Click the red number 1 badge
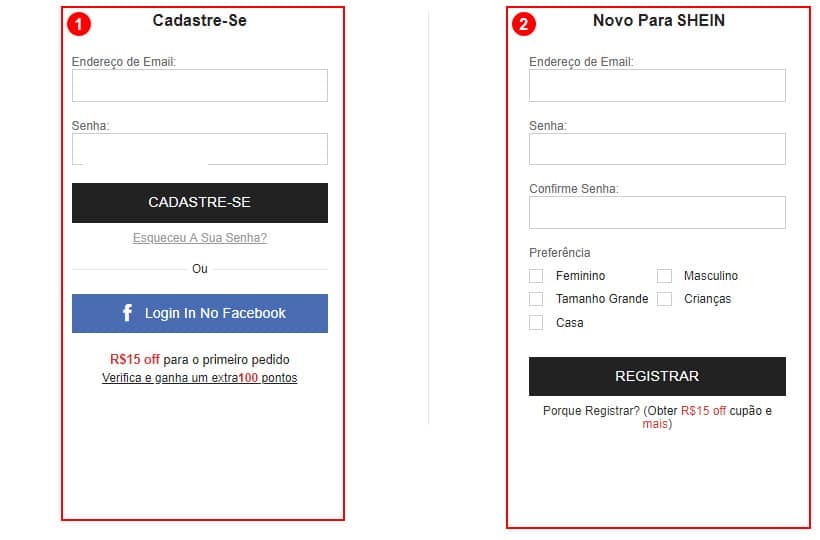The width and height of the screenshot is (820, 540). point(79,24)
